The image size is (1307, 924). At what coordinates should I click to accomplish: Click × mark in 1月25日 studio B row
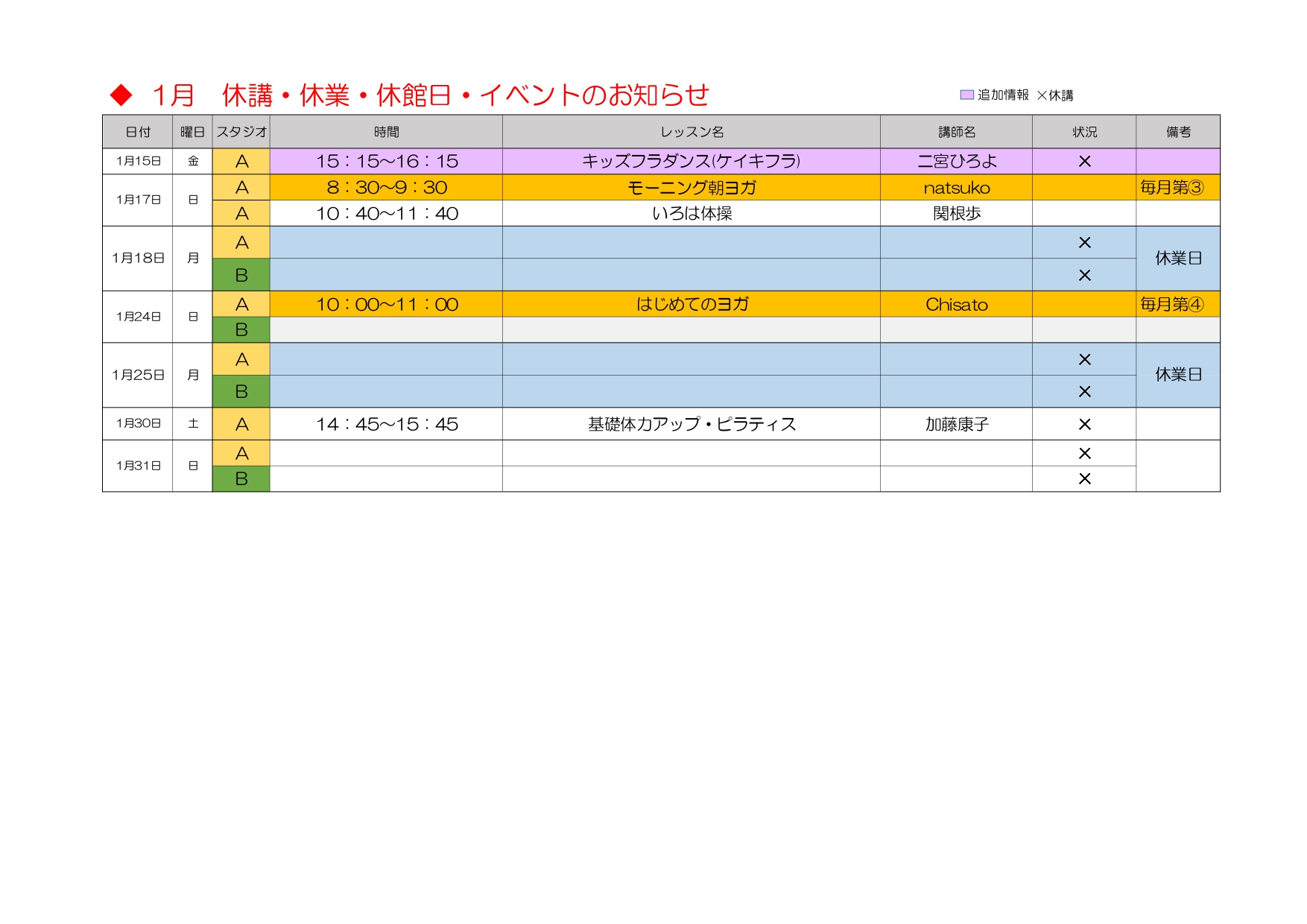click(x=1084, y=391)
